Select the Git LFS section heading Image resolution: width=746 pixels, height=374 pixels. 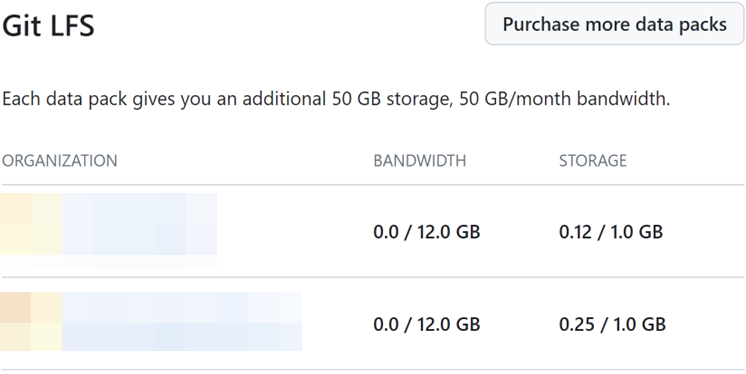point(48,26)
